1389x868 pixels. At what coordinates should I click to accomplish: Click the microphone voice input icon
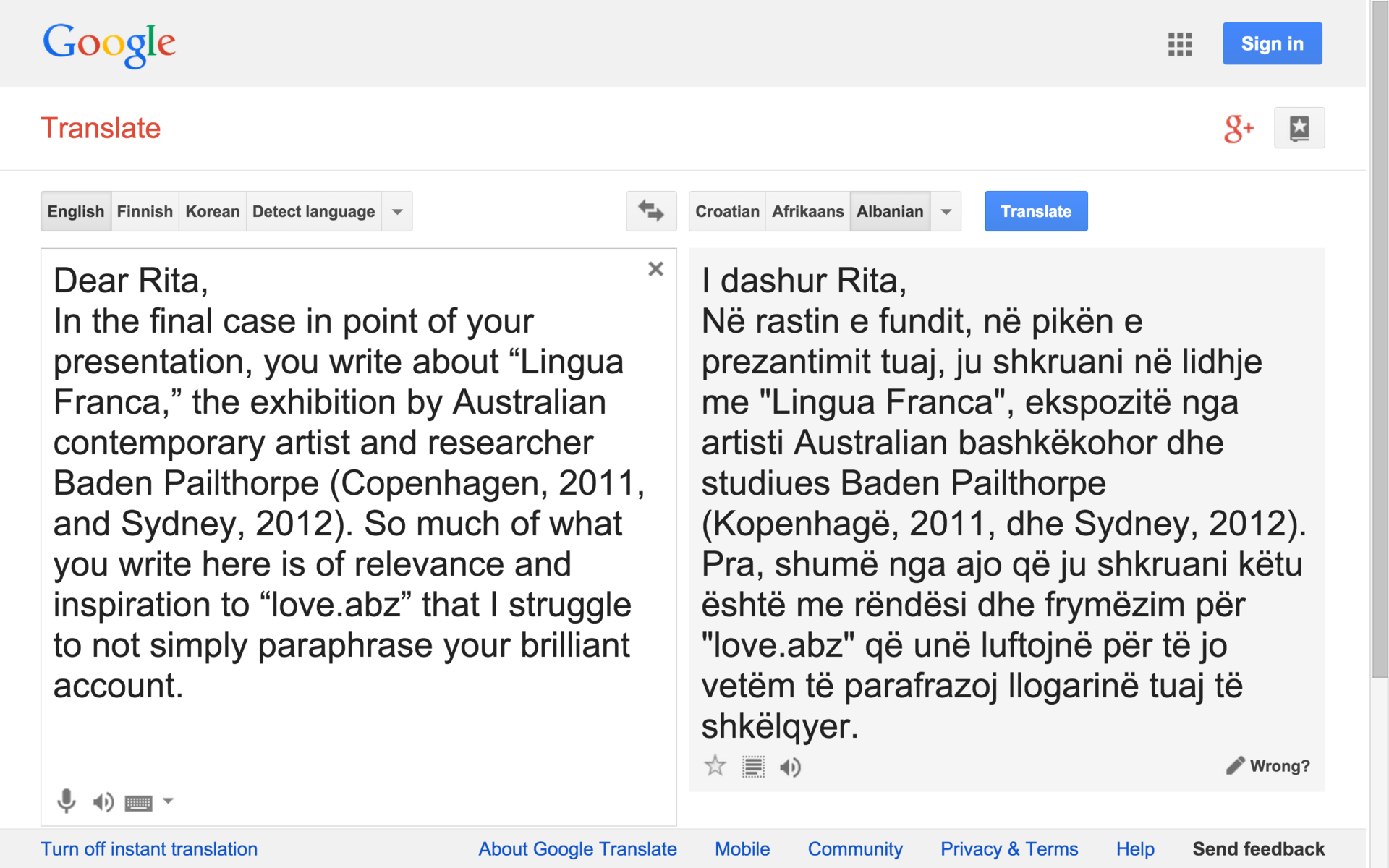67,801
